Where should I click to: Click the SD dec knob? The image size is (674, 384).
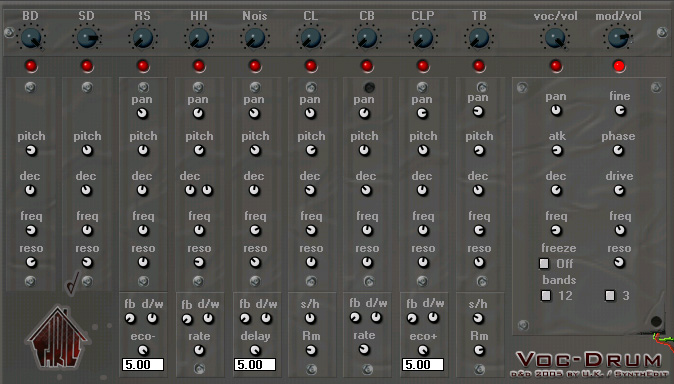pyautogui.click(x=86, y=190)
